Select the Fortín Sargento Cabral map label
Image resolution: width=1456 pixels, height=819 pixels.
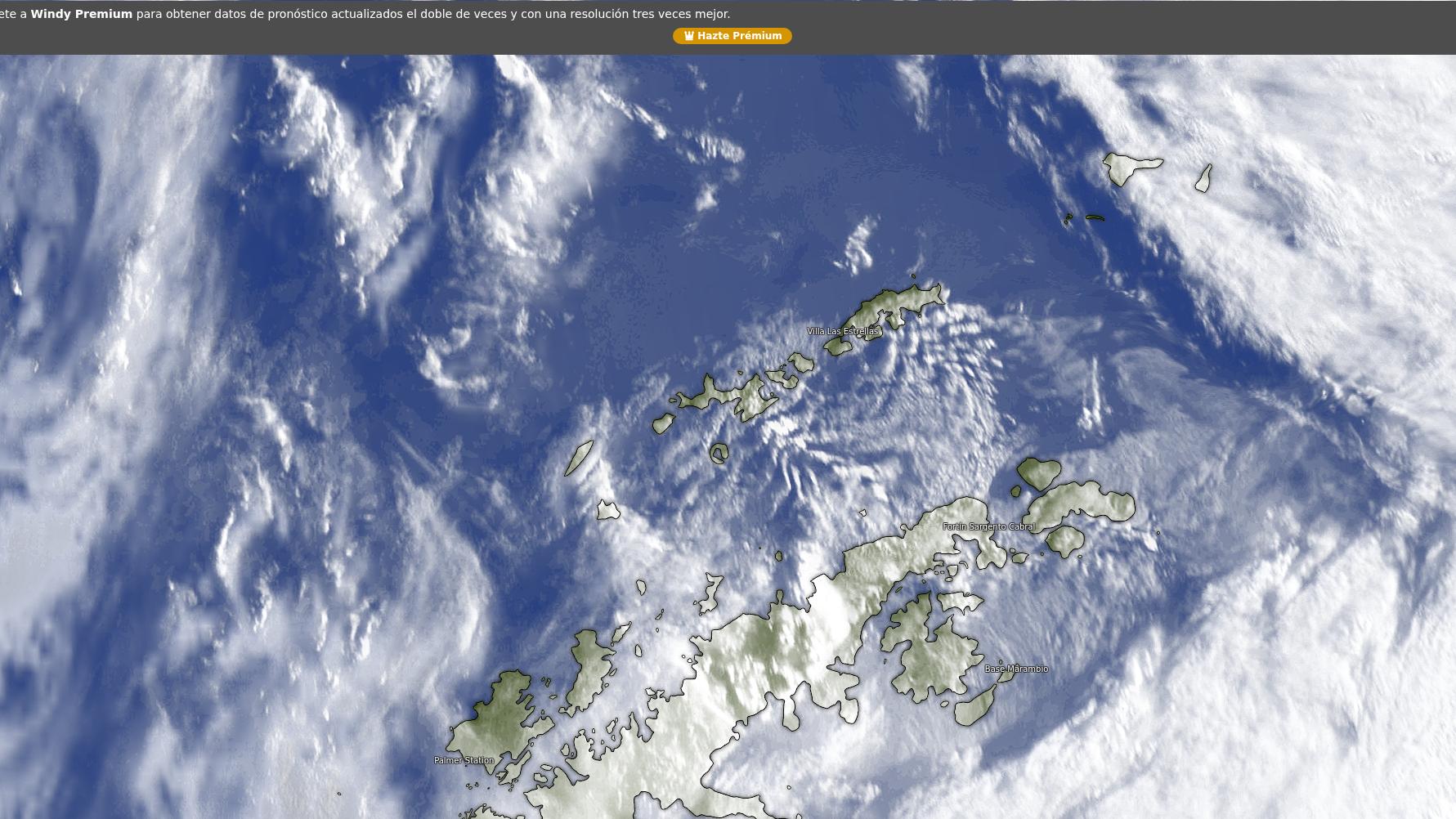tap(988, 526)
